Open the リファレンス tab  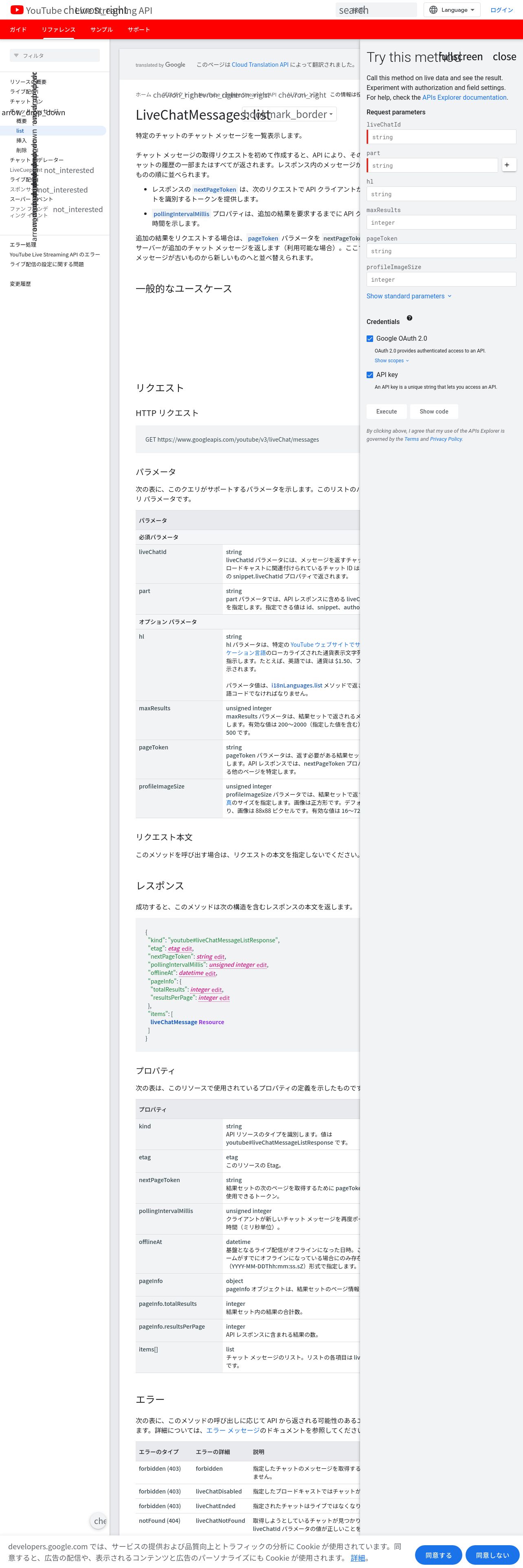point(58,29)
